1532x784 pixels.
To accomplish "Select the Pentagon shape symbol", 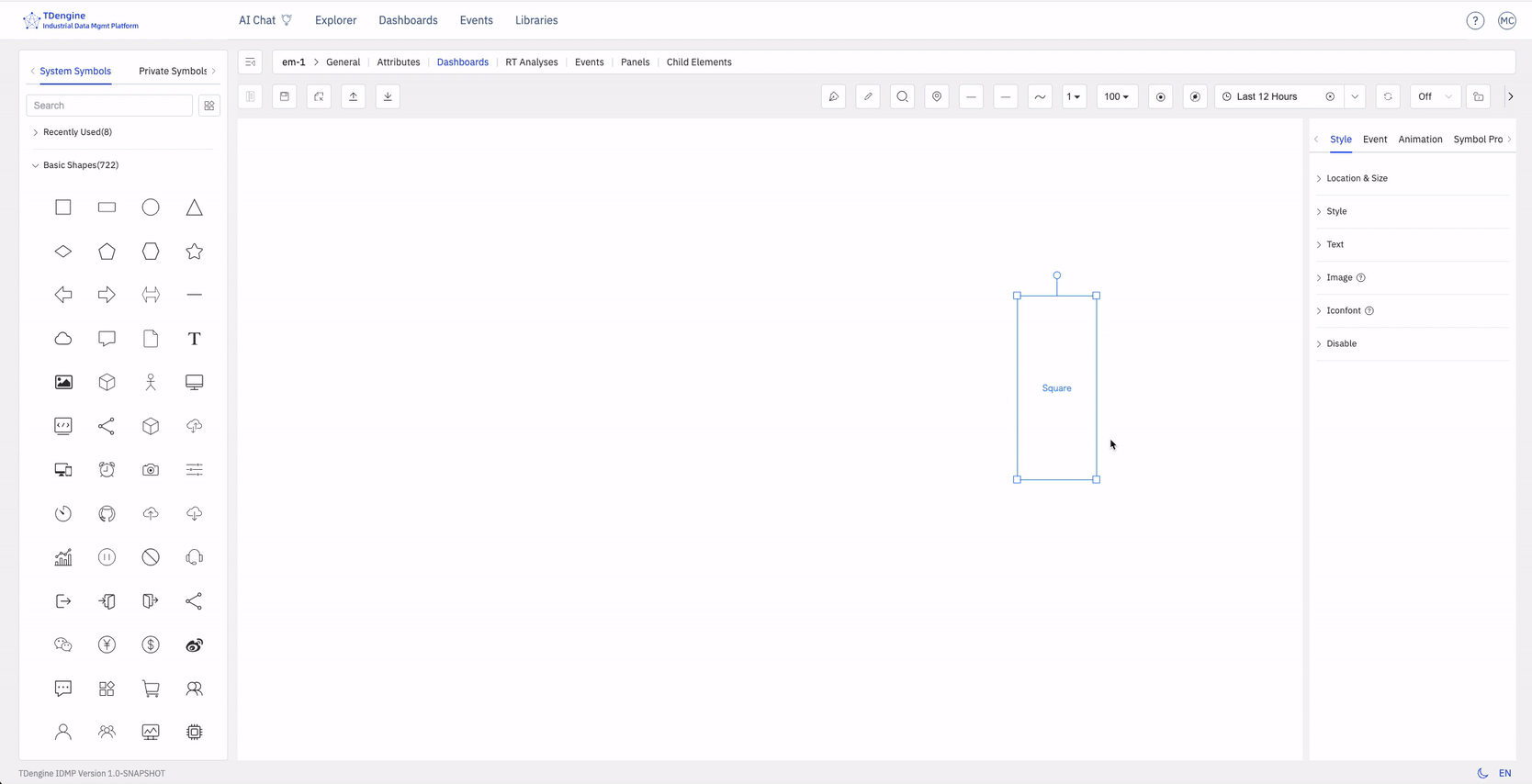I will pyautogui.click(x=107, y=252).
